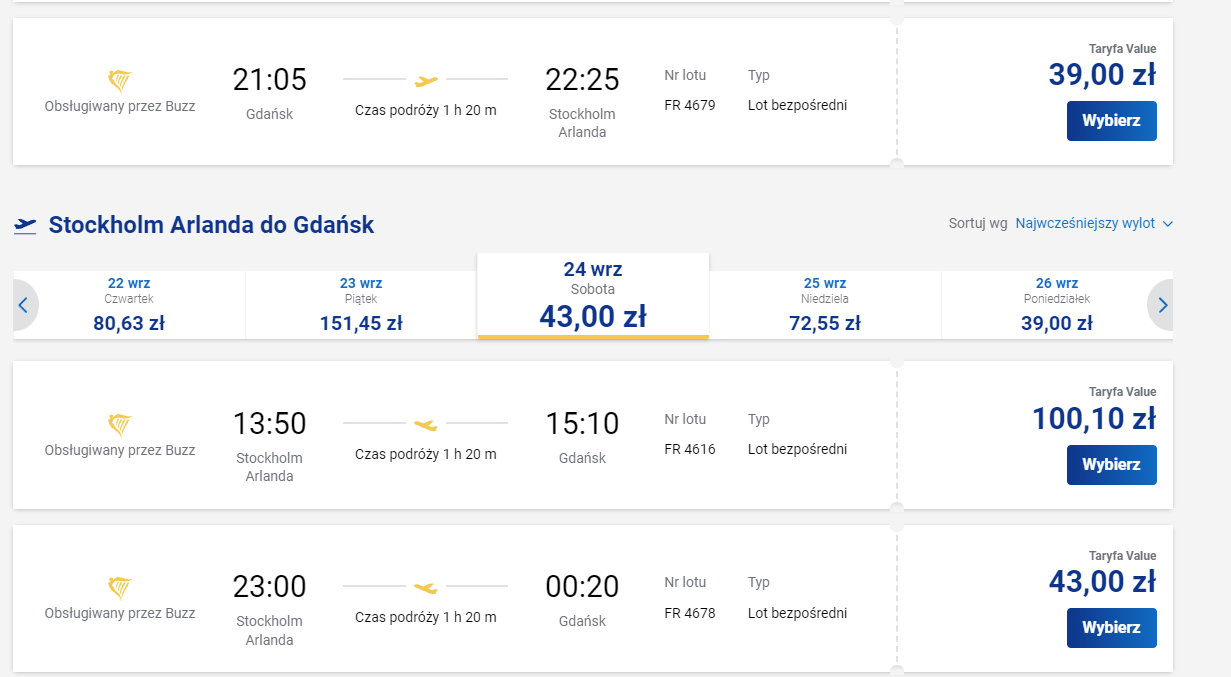Choose the 43,00 zł flight with Wybierz

click(1112, 628)
